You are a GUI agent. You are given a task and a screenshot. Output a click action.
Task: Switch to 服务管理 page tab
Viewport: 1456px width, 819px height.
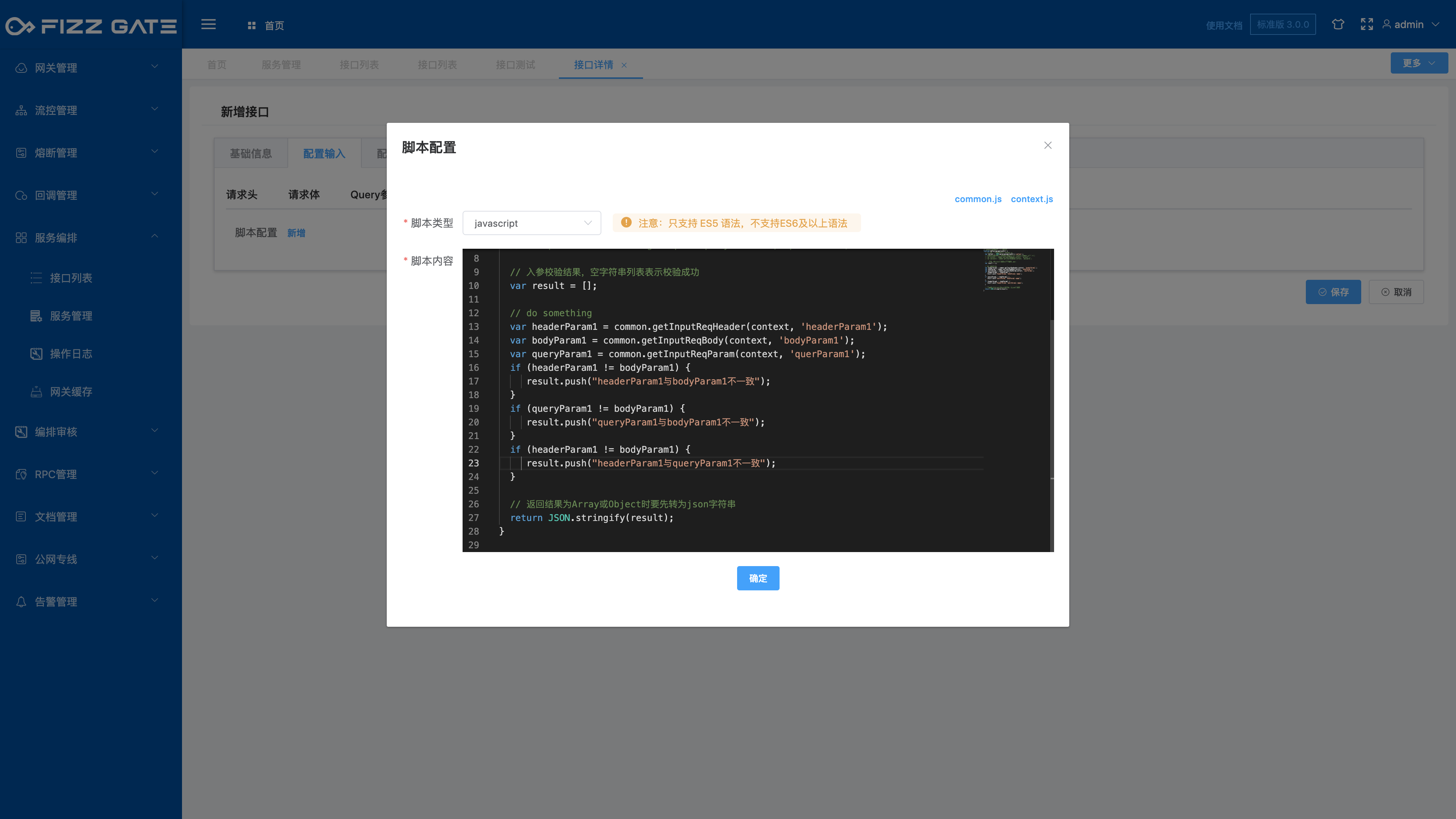[281, 65]
